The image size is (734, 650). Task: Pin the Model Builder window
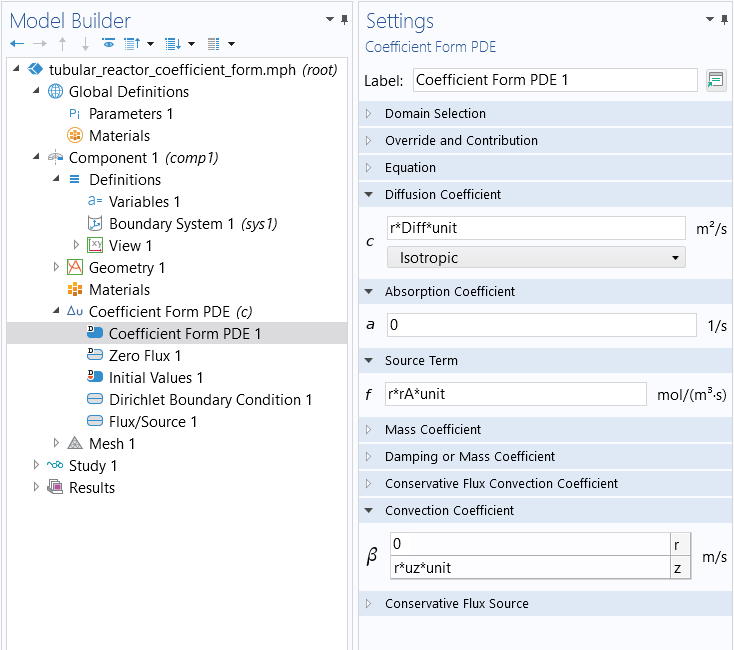345,20
